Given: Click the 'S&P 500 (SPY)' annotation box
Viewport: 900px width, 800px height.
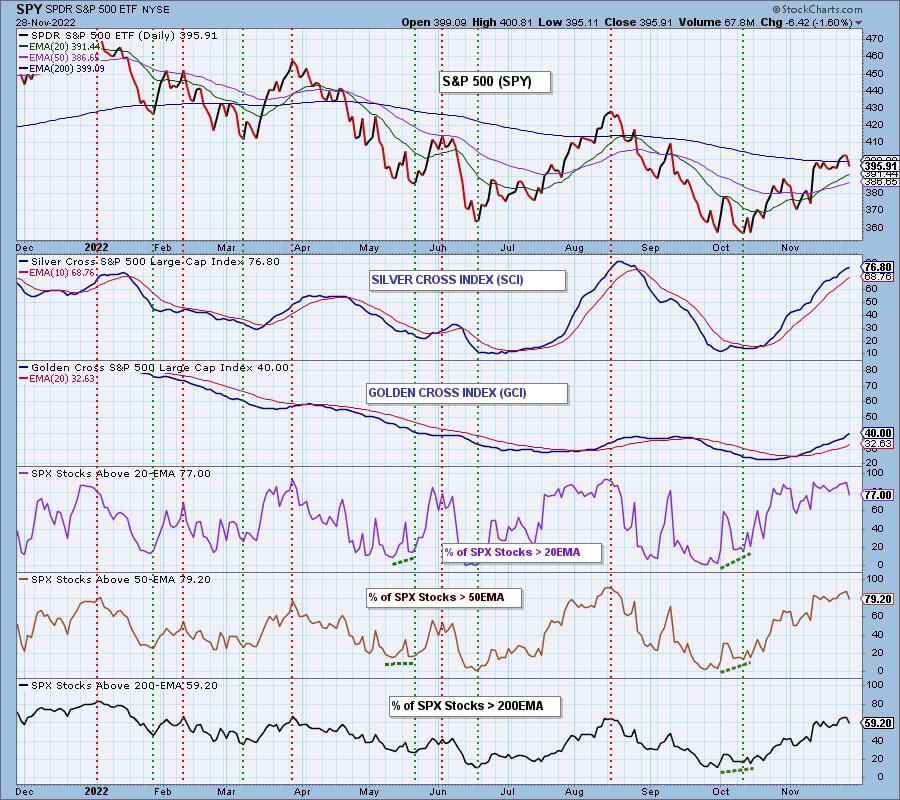Looking at the screenshot, I should (495, 81).
